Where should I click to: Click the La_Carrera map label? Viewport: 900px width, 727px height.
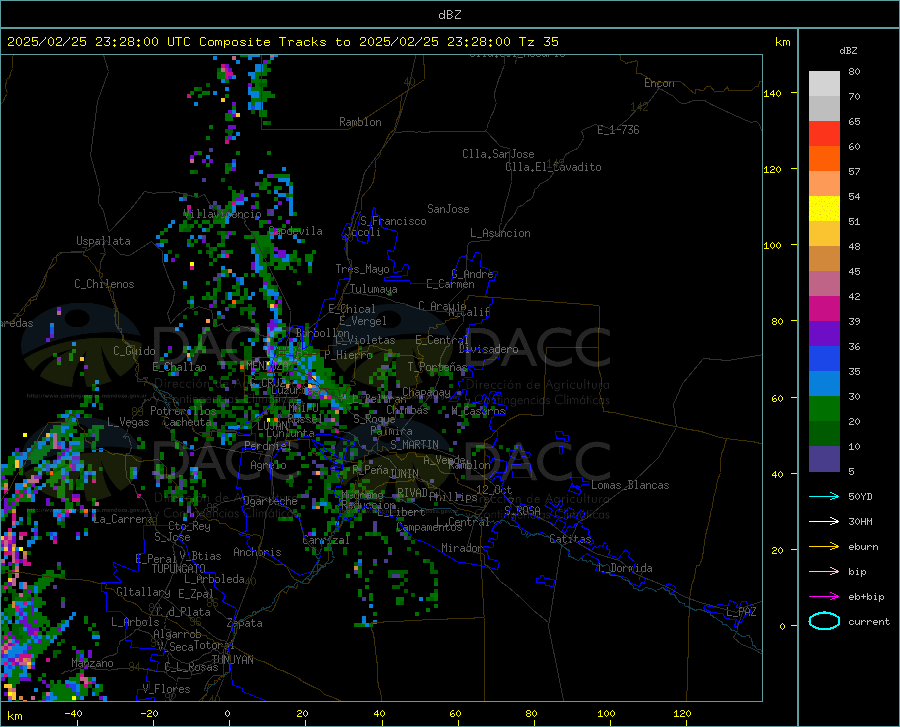pos(123,519)
